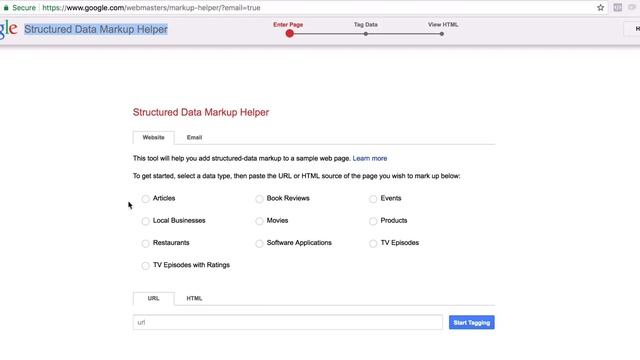Pick the TV Episodes radio option
Screen dimensions: 640x360
pos(373,244)
